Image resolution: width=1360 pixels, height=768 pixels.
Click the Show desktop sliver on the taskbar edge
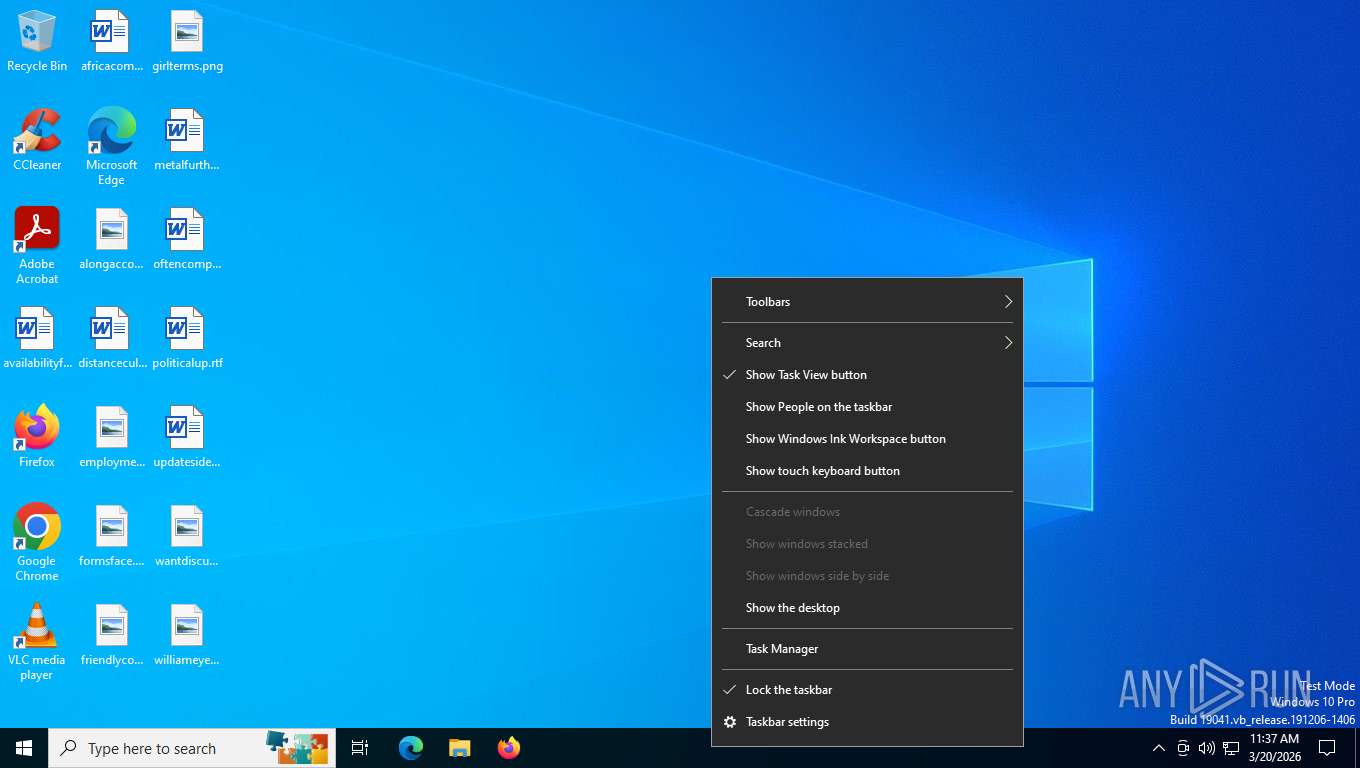(1357, 748)
